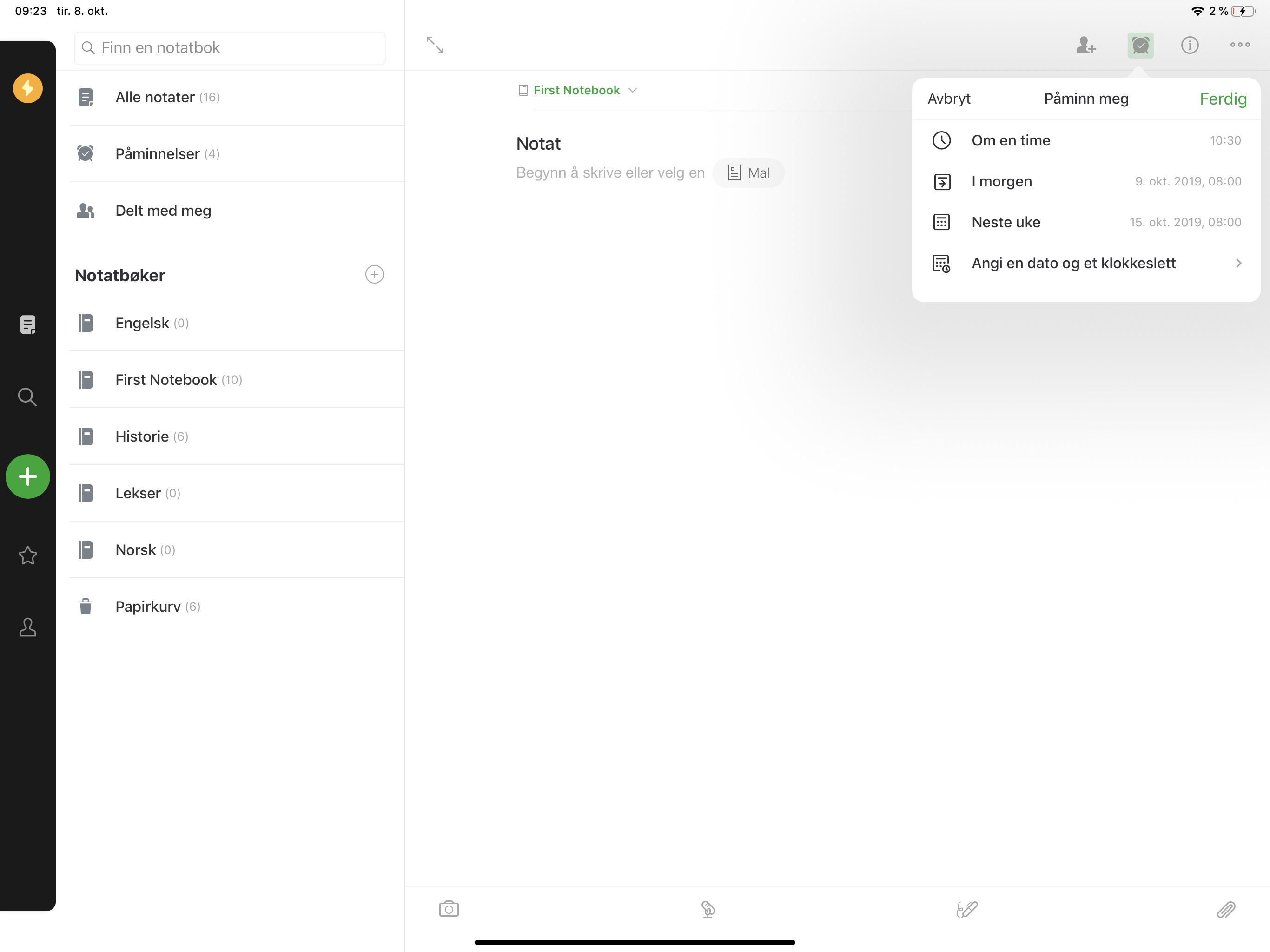Set reminder I morgen
The image size is (1270, 952).
1086,181
